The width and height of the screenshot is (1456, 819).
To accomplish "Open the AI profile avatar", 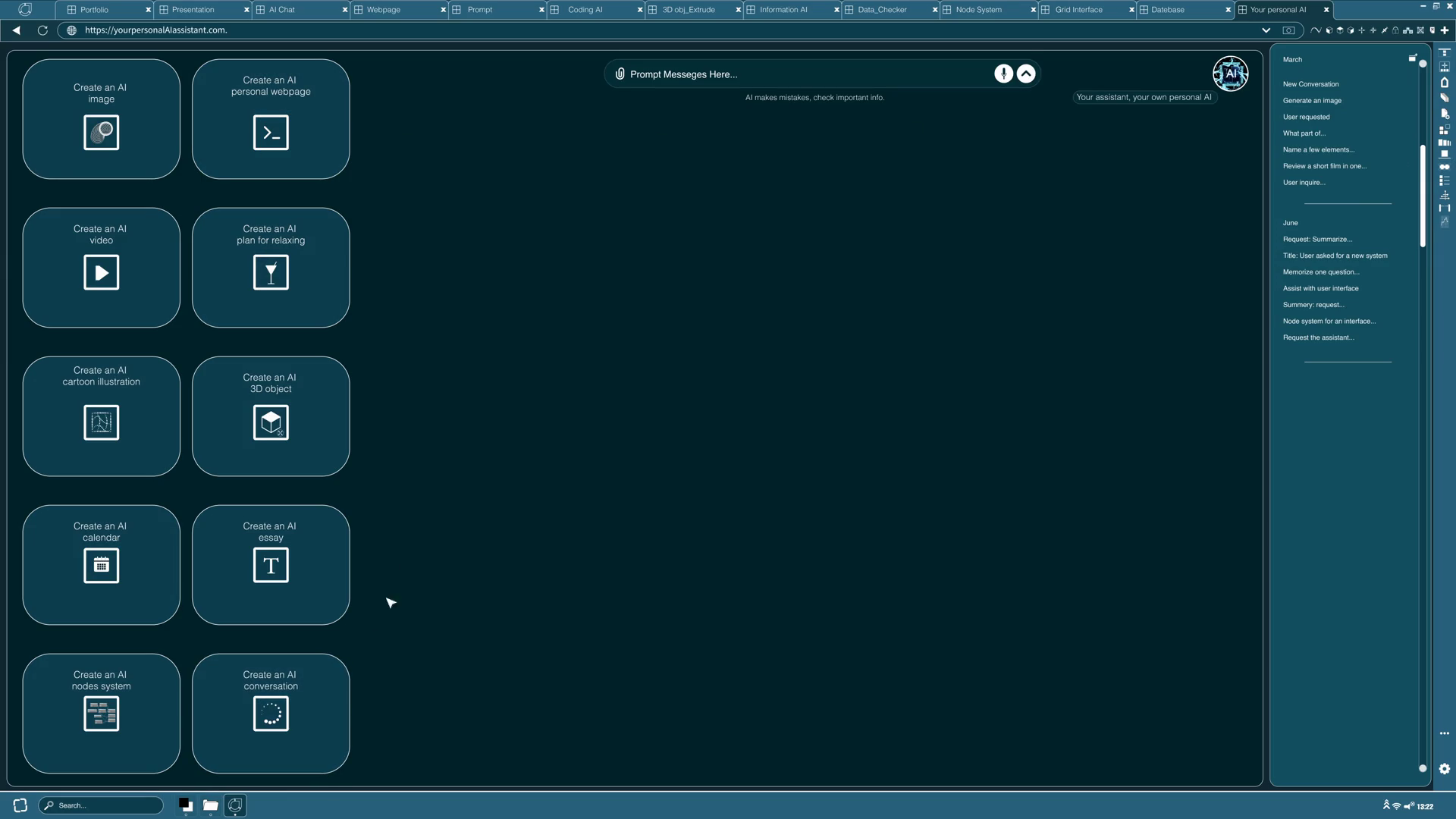I will click(1230, 74).
